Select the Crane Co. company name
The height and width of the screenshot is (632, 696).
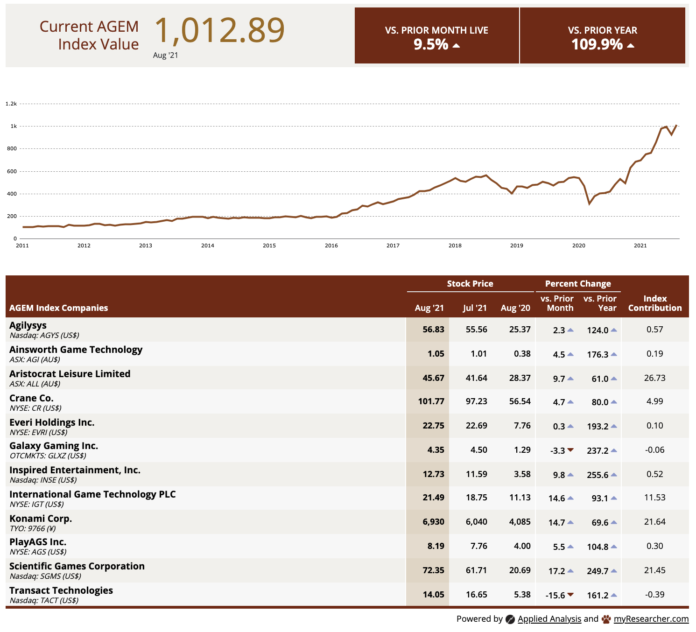[x=31, y=398]
